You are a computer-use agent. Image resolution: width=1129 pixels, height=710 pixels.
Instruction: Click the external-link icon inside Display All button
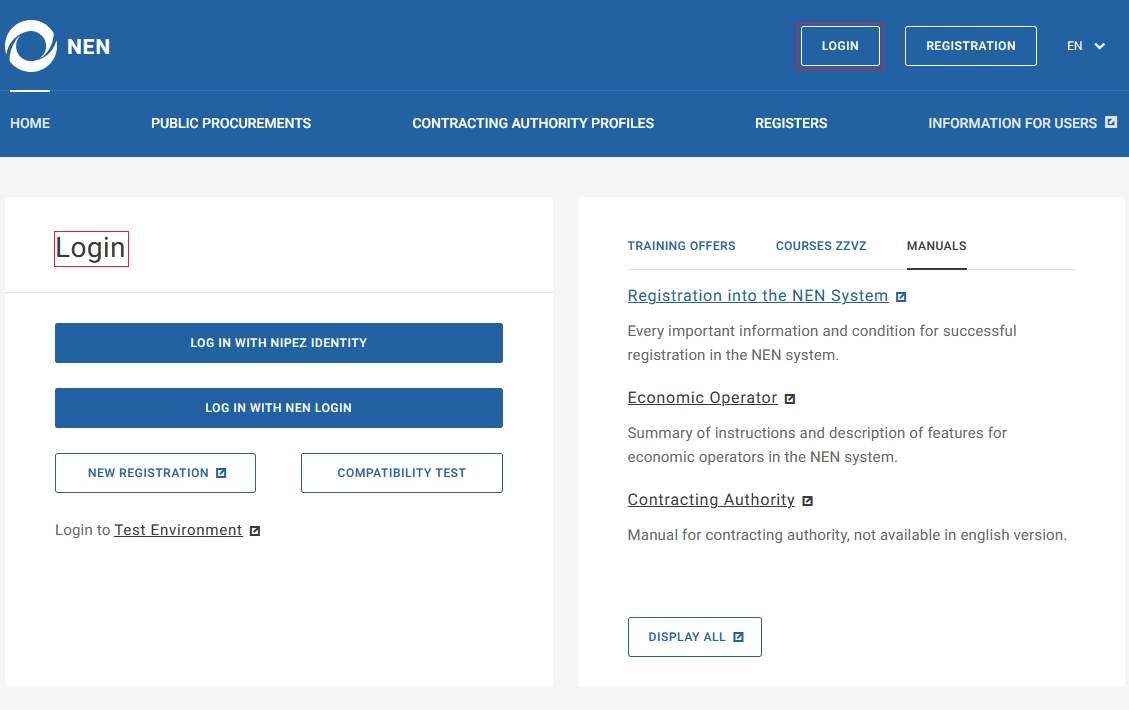click(738, 637)
